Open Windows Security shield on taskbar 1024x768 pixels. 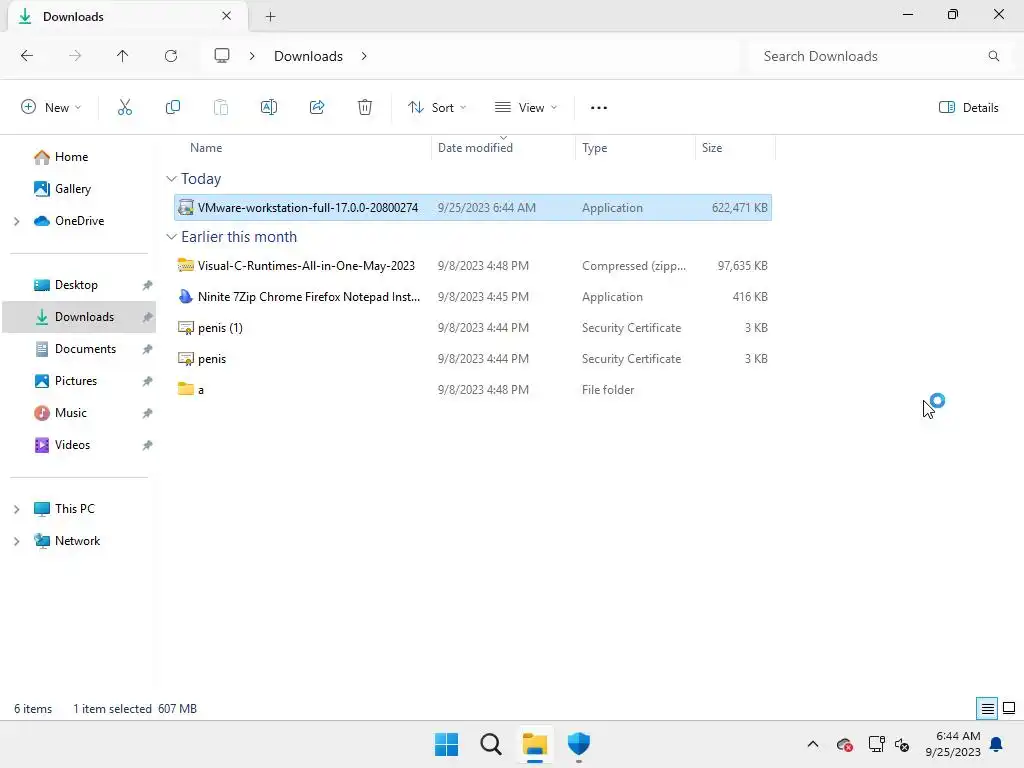click(x=579, y=744)
